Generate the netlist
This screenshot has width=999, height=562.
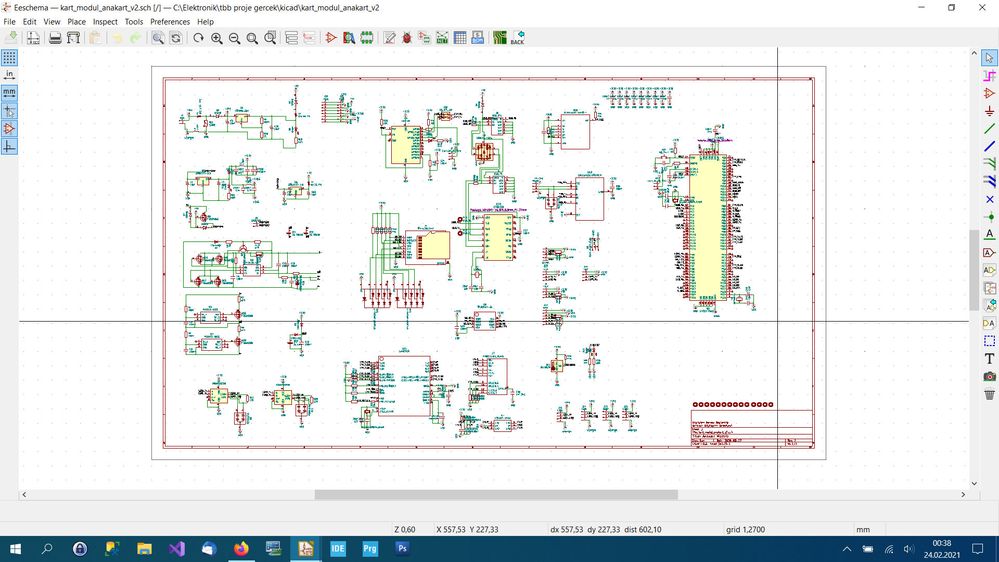click(x=442, y=38)
